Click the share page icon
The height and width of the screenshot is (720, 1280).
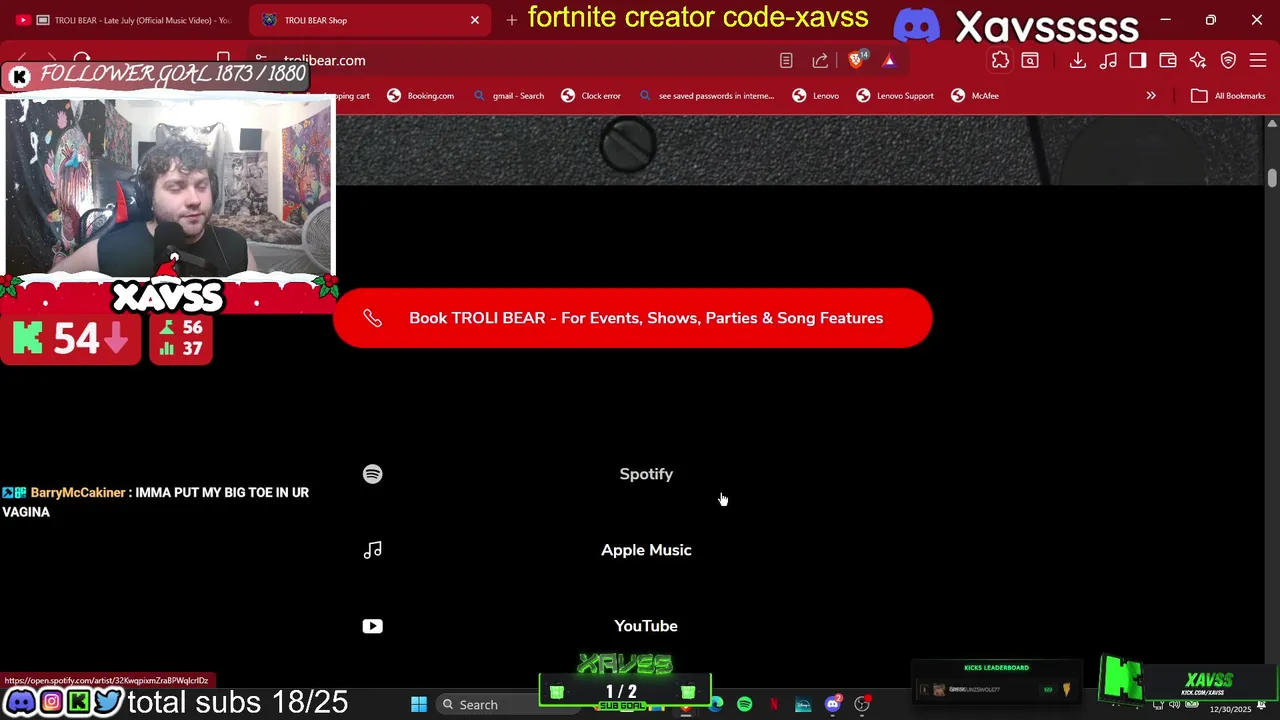pyautogui.click(x=820, y=61)
